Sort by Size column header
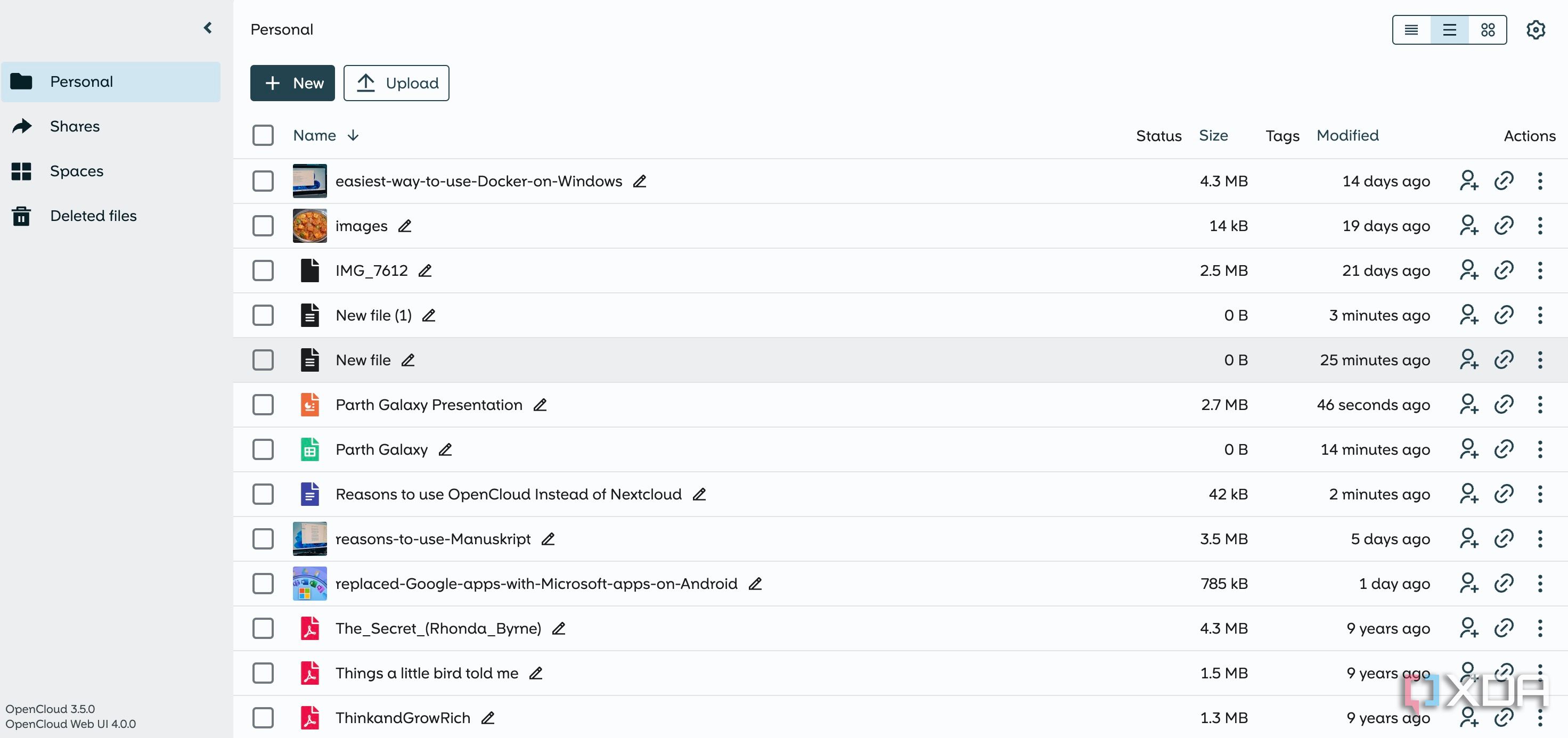Image resolution: width=1568 pixels, height=738 pixels. [1213, 135]
